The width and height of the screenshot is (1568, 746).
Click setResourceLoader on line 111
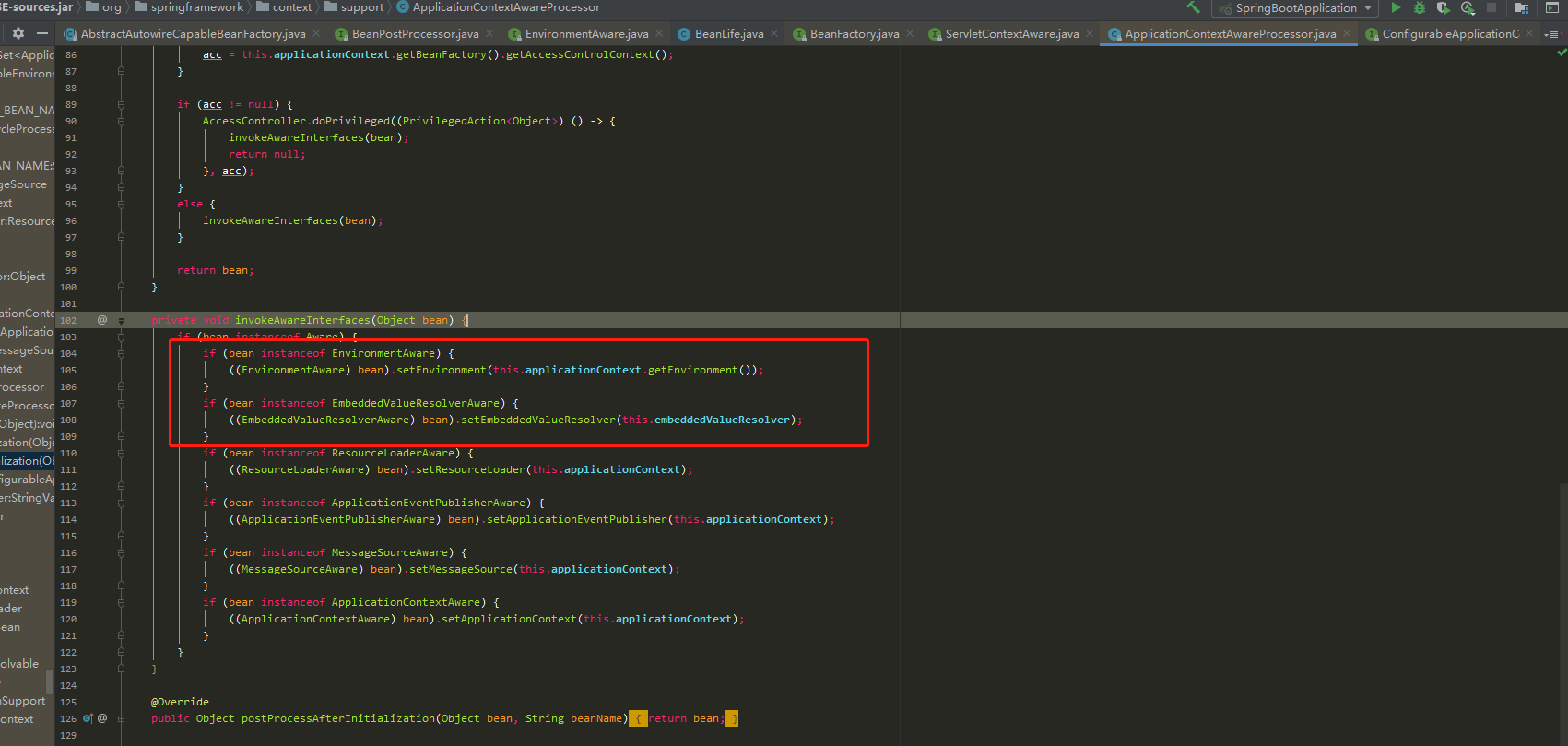(x=470, y=469)
